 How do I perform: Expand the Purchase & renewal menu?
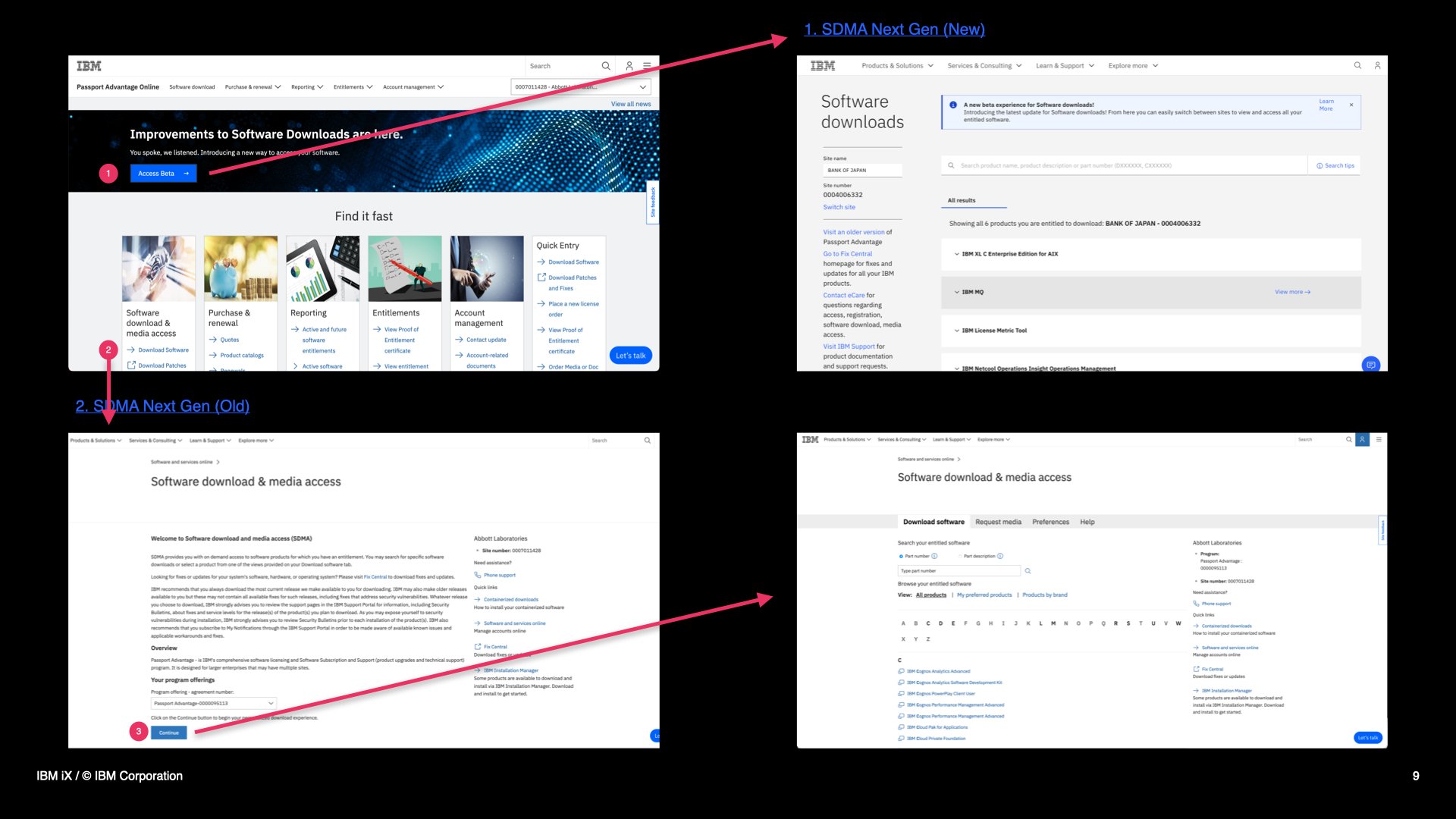(x=253, y=87)
